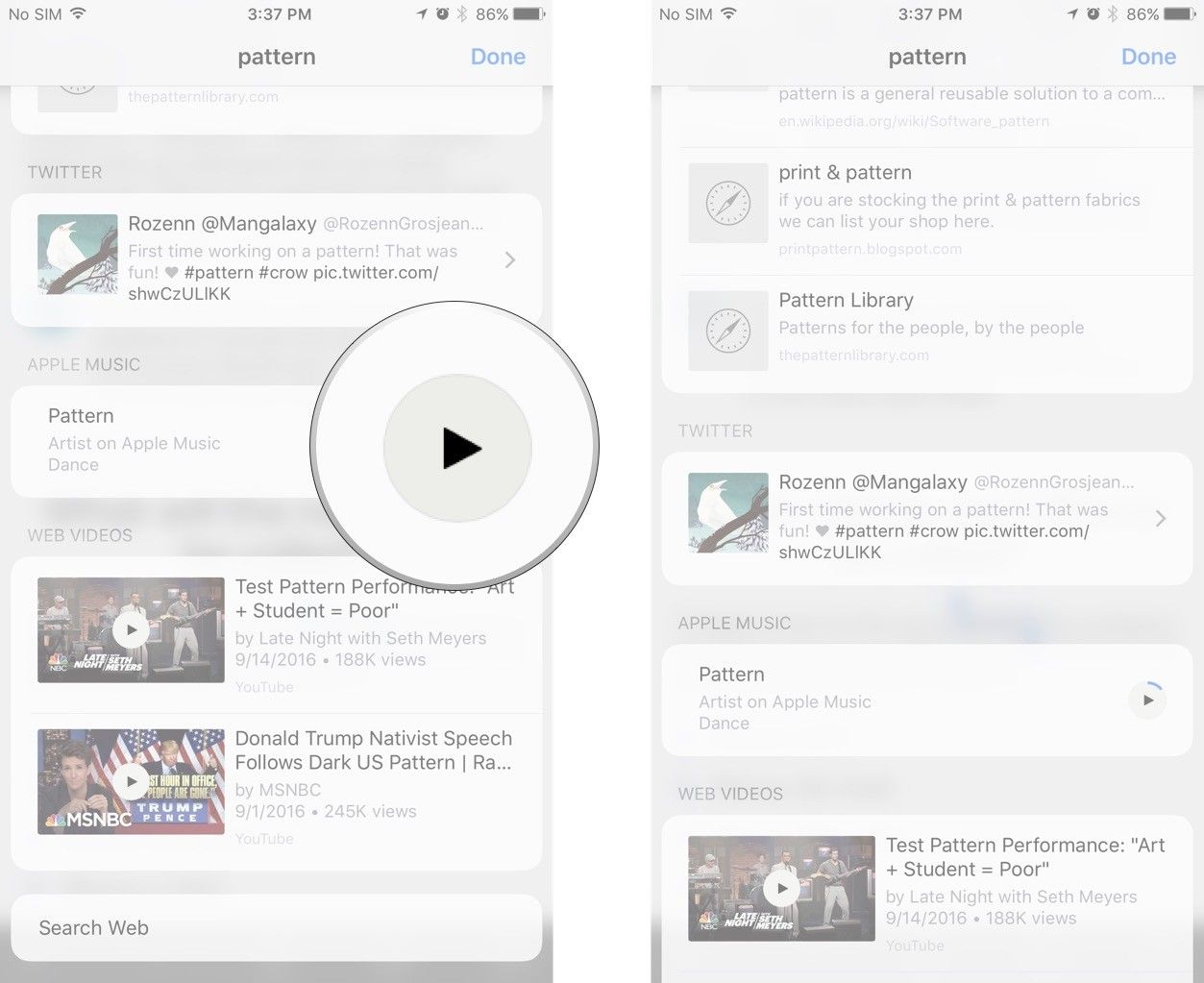
Task: Open the Twitter result chevron in the left screen
Action: point(510,259)
